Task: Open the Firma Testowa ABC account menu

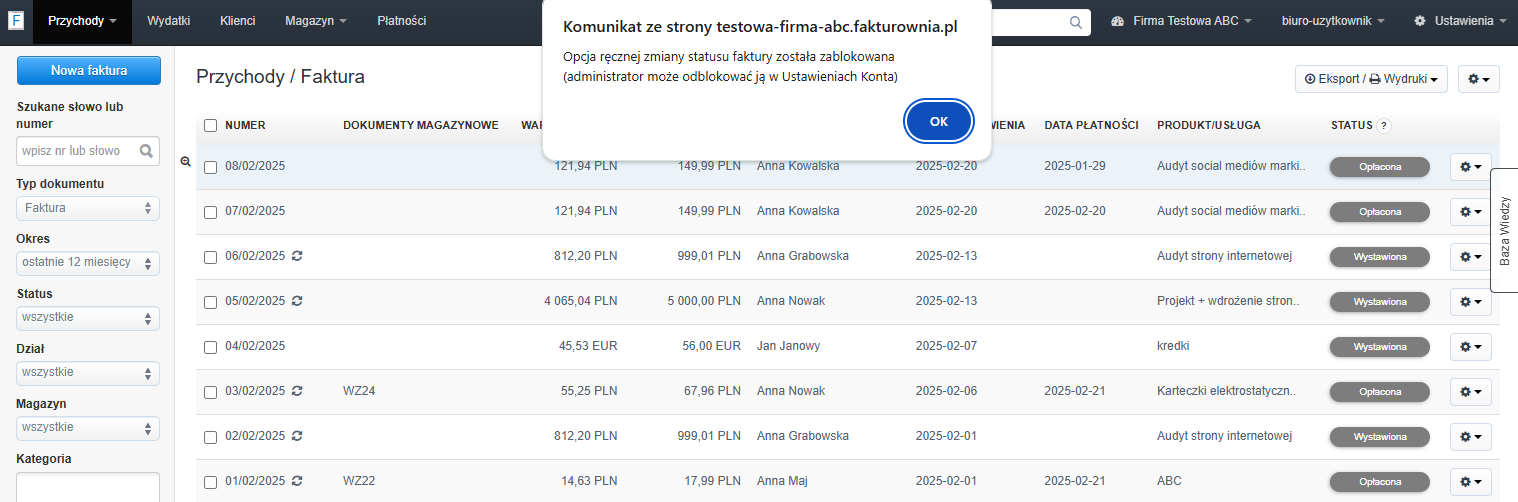Action: (1181, 21)
